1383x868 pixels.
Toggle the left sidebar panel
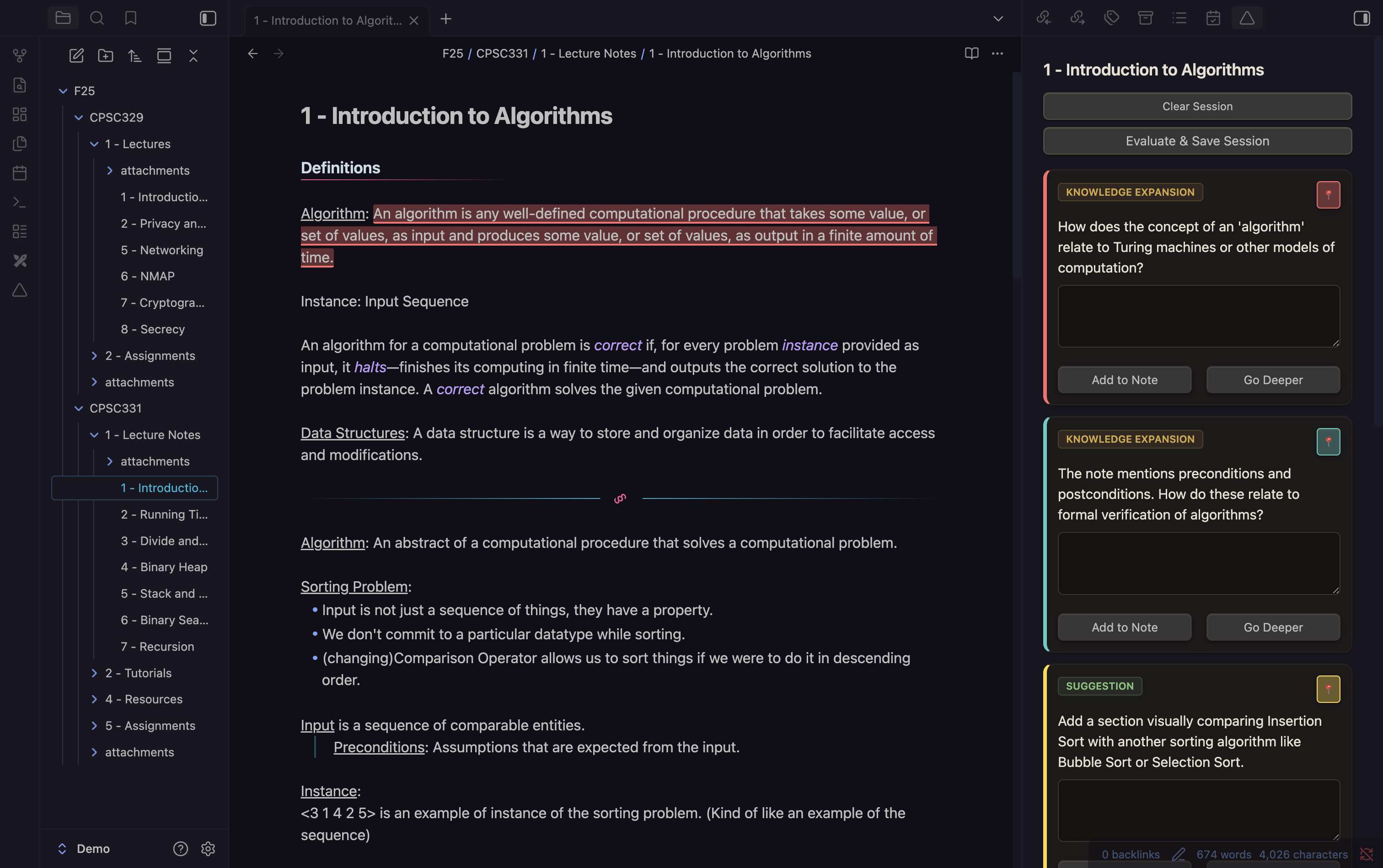point(208,18)
